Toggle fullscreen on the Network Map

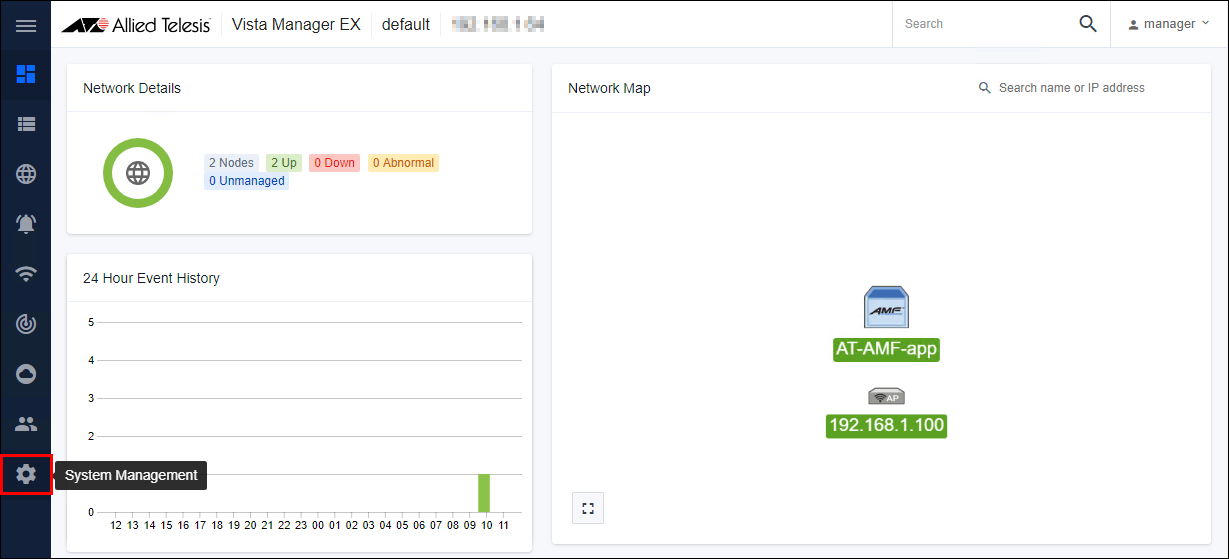588,508
